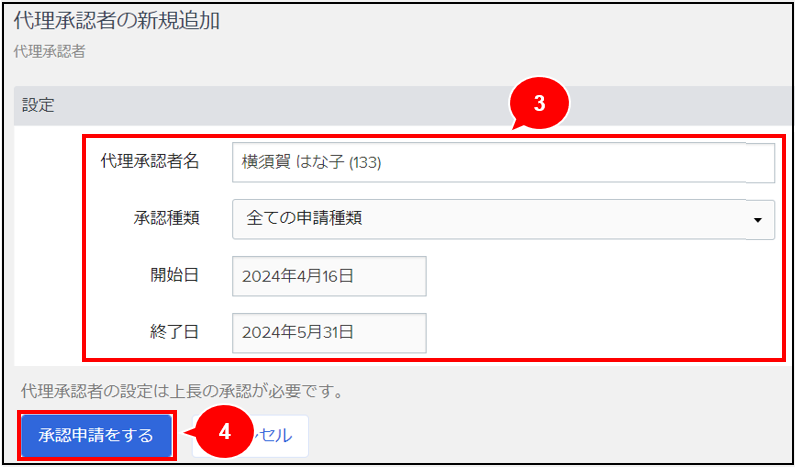795x467 pixels.
Task: Click the 承認種類 field label
Action: pos(166,219)
